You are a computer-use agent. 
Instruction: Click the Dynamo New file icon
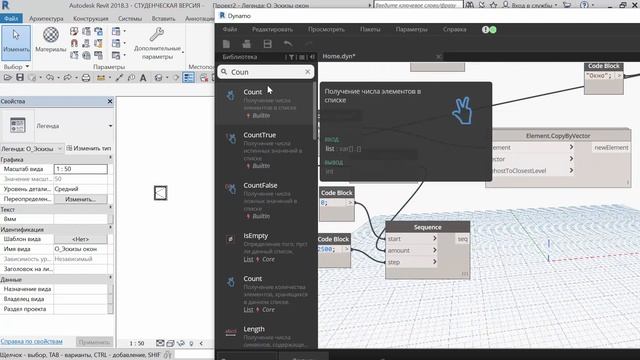227,44
